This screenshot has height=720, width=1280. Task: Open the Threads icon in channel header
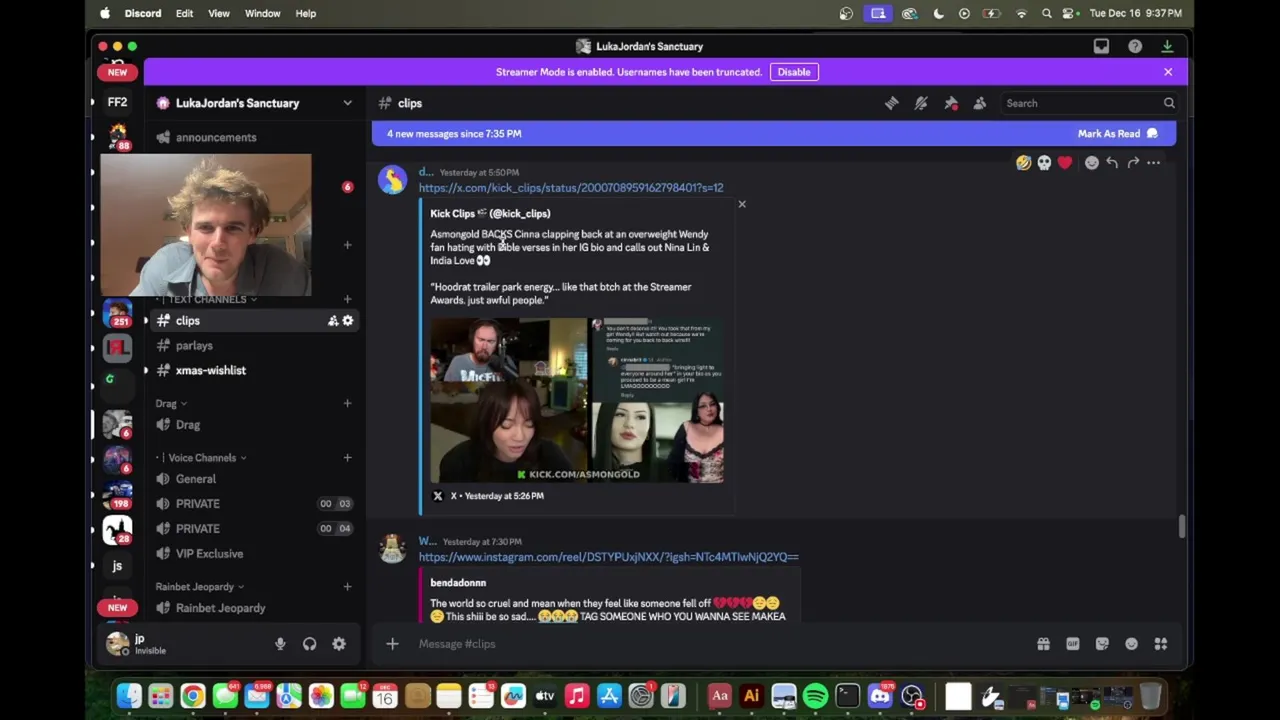click(891, 103)
